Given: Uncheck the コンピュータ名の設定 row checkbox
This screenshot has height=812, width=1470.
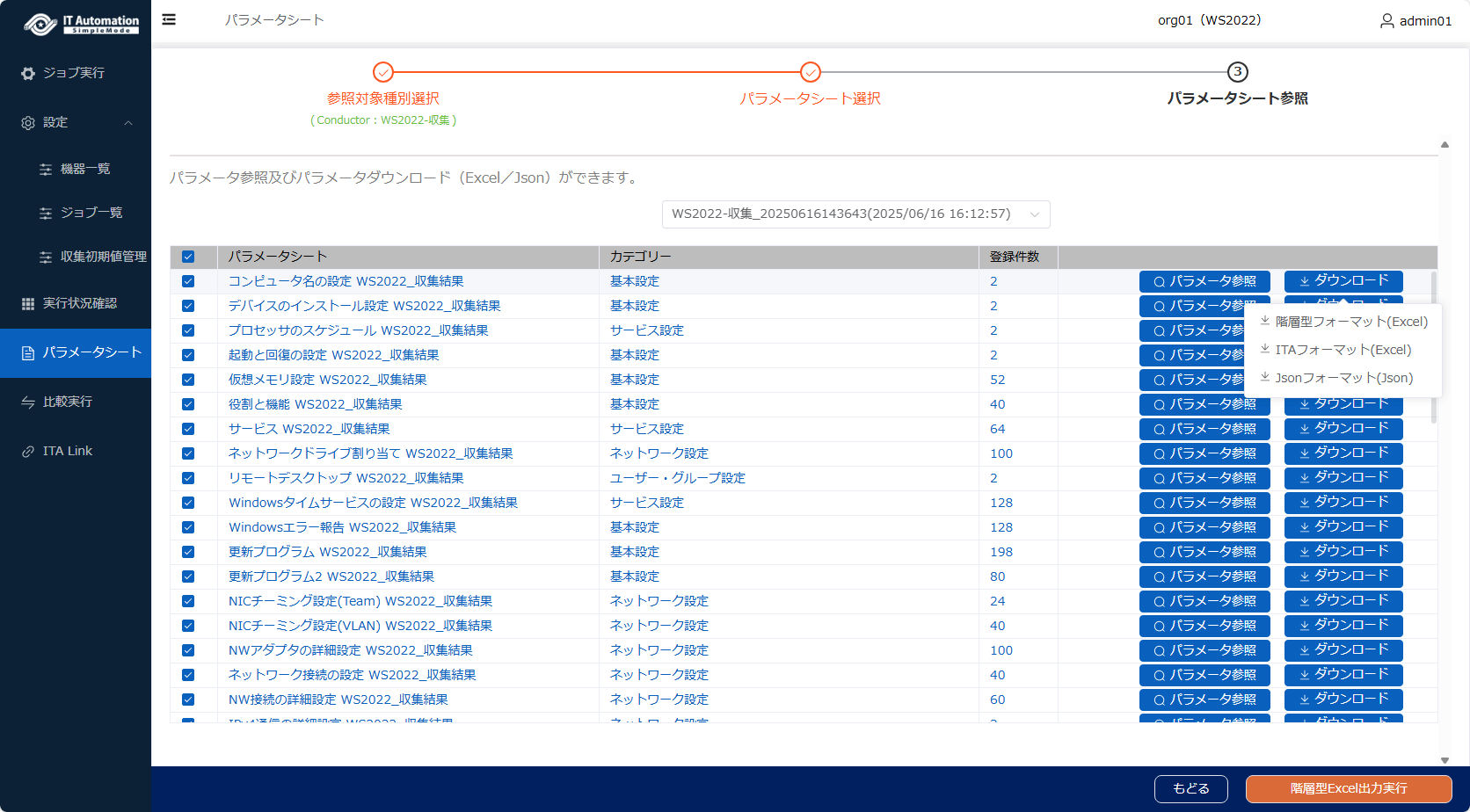Looking at the screenshot, I should click(x=188, y=281).
